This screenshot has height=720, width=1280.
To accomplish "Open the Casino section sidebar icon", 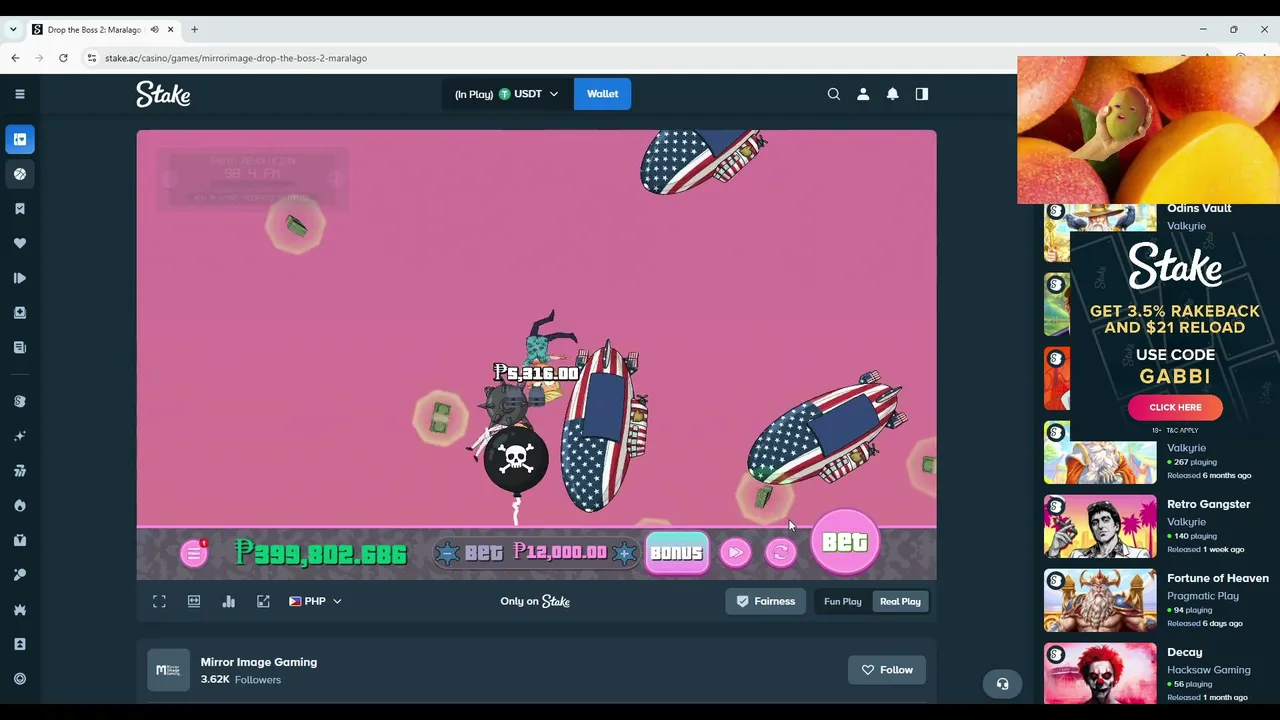I will click(19, 139).
